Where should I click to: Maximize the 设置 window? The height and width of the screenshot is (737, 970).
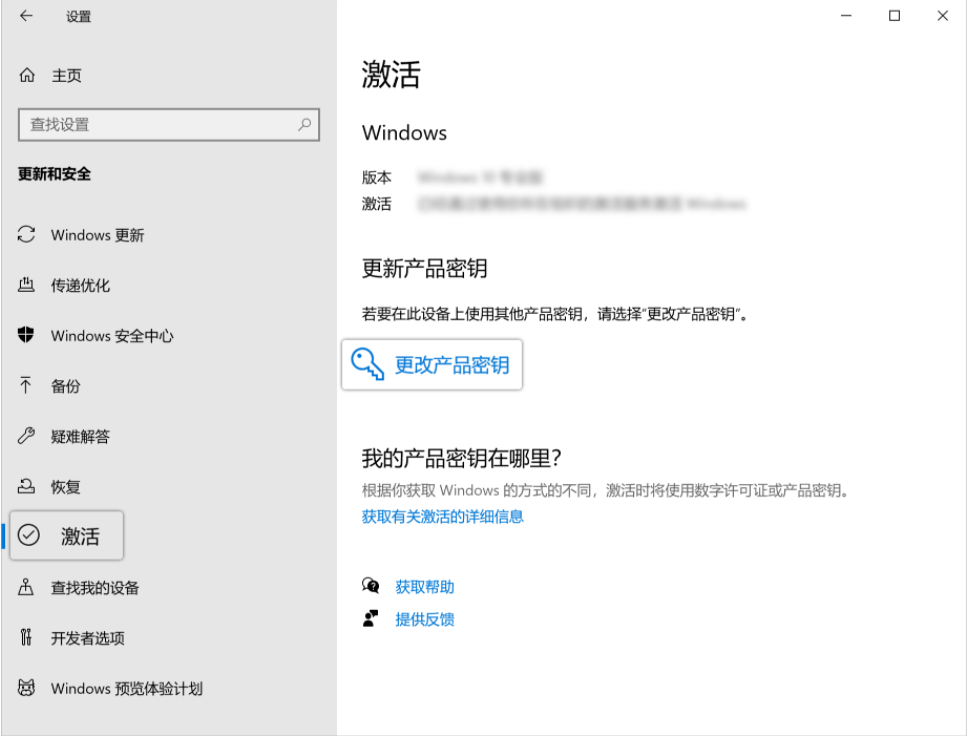895,15
